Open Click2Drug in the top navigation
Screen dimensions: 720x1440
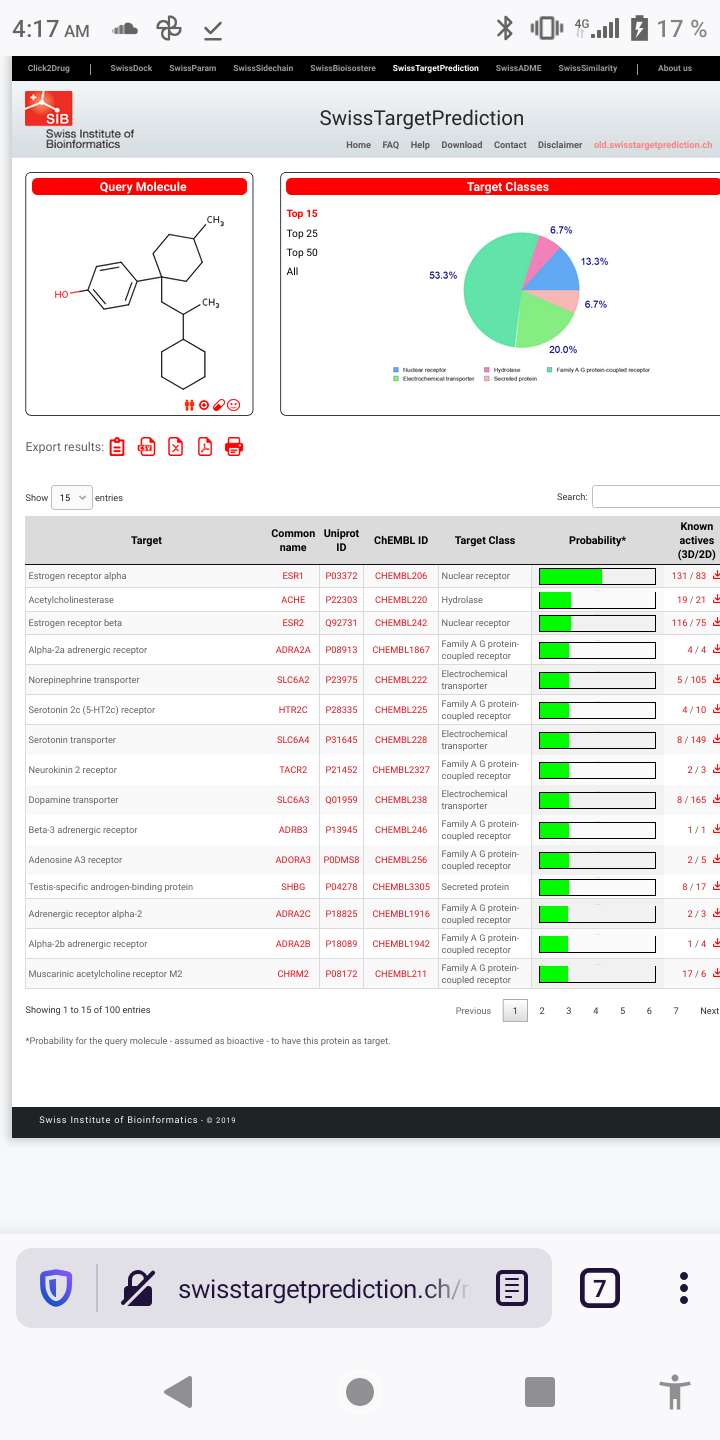click(x=49, y=68)
